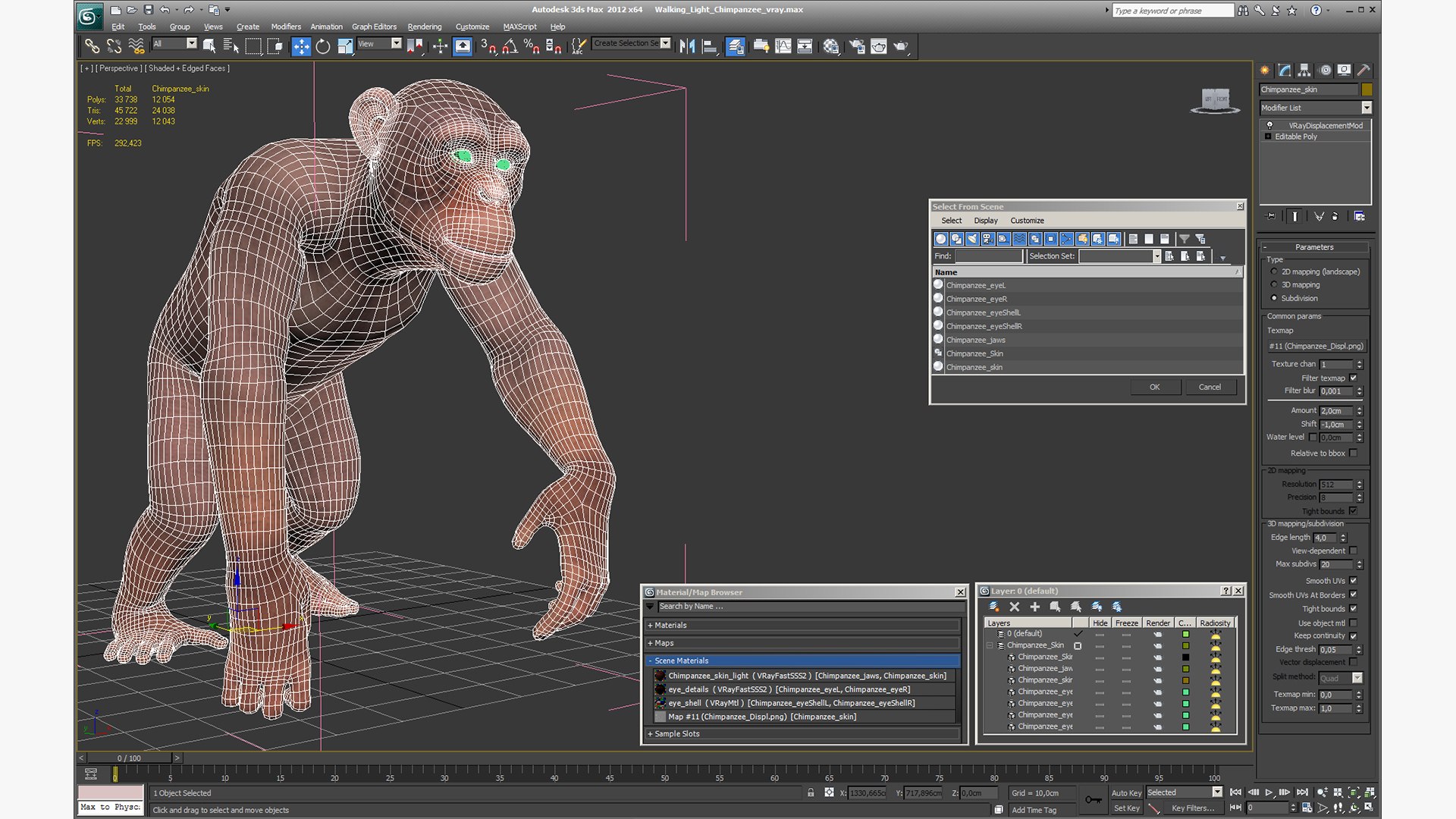The image size is (1456, 819).
Task: Switch to the Hierarchy command panel tab
Action: (x=1304, y=70)
